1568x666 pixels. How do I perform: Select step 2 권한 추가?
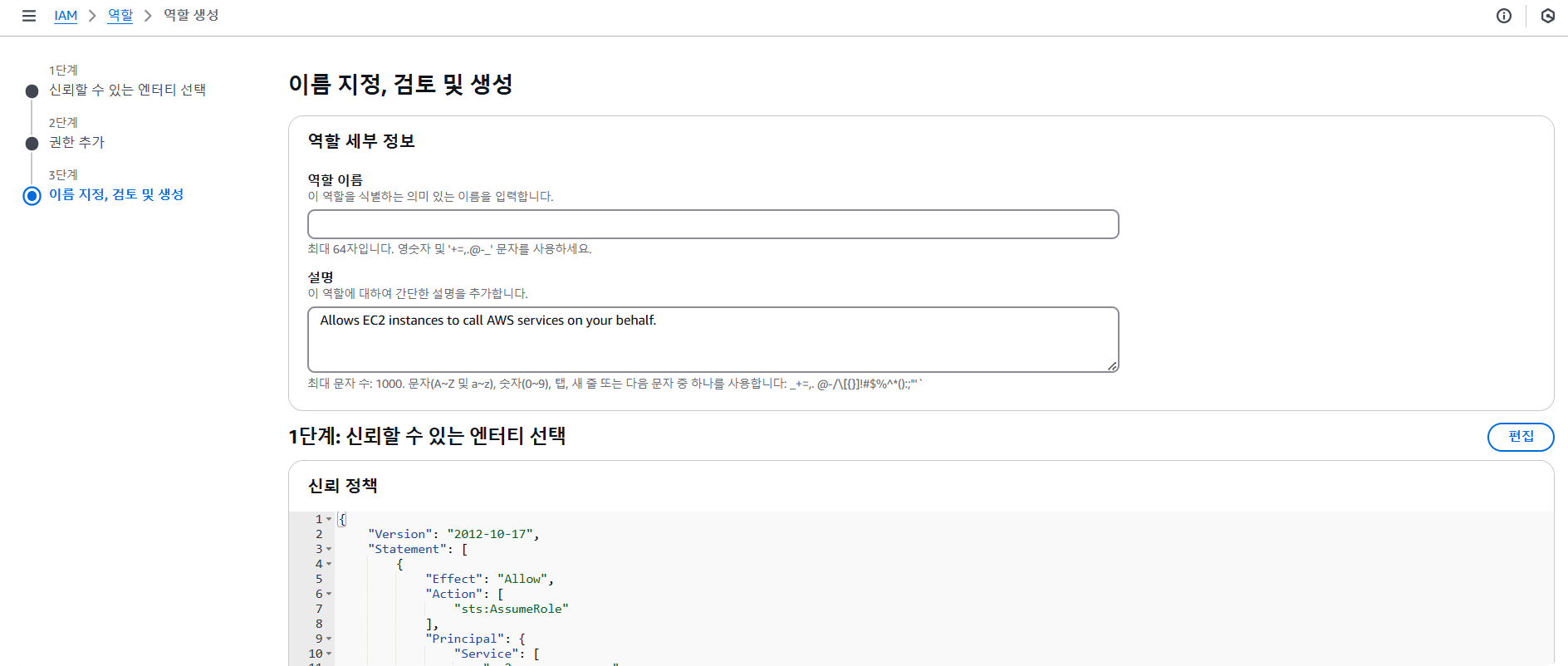point(76,142)
